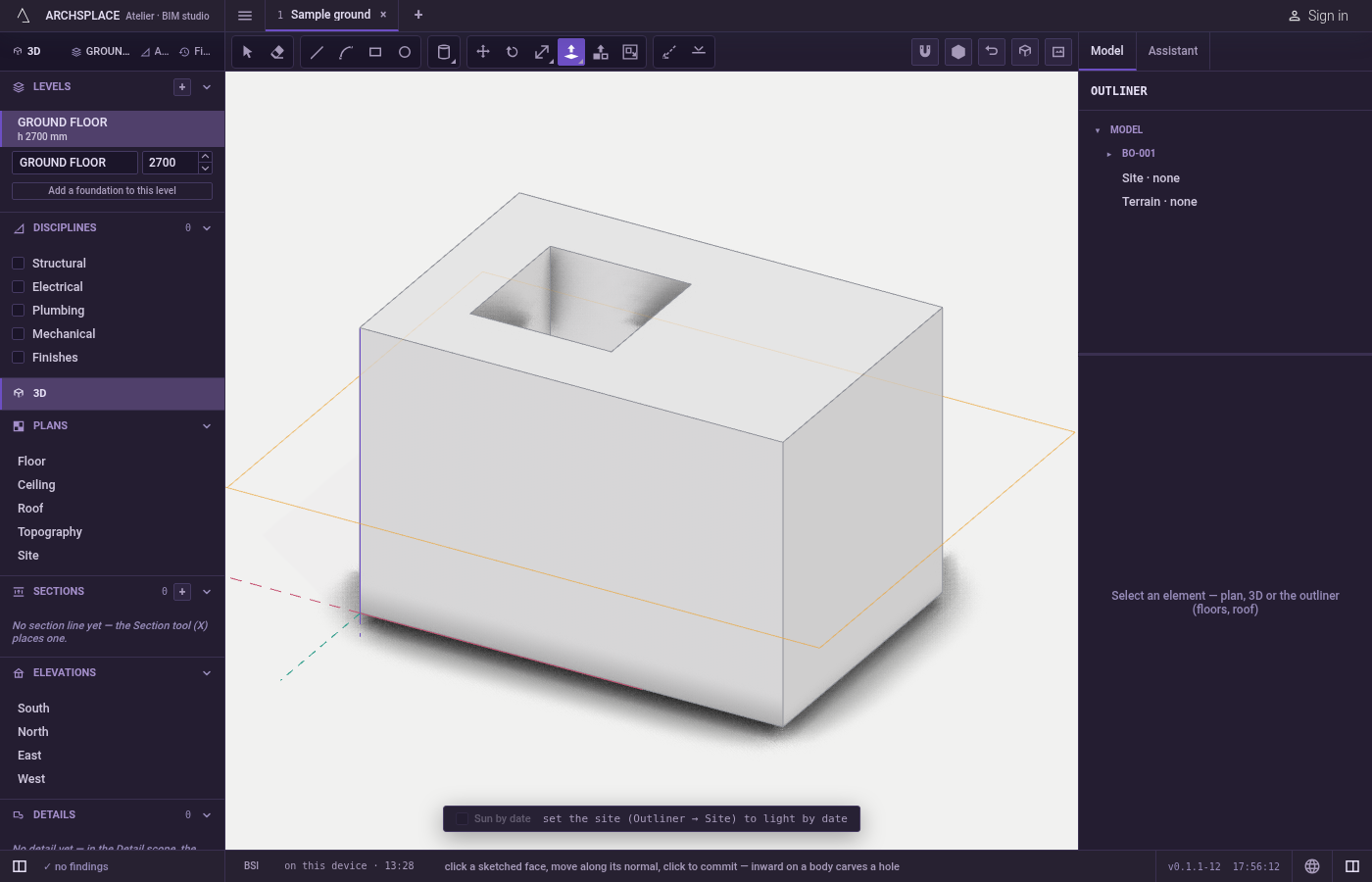Open the South elevation view

pyautogui.click(x=33, y=709)
